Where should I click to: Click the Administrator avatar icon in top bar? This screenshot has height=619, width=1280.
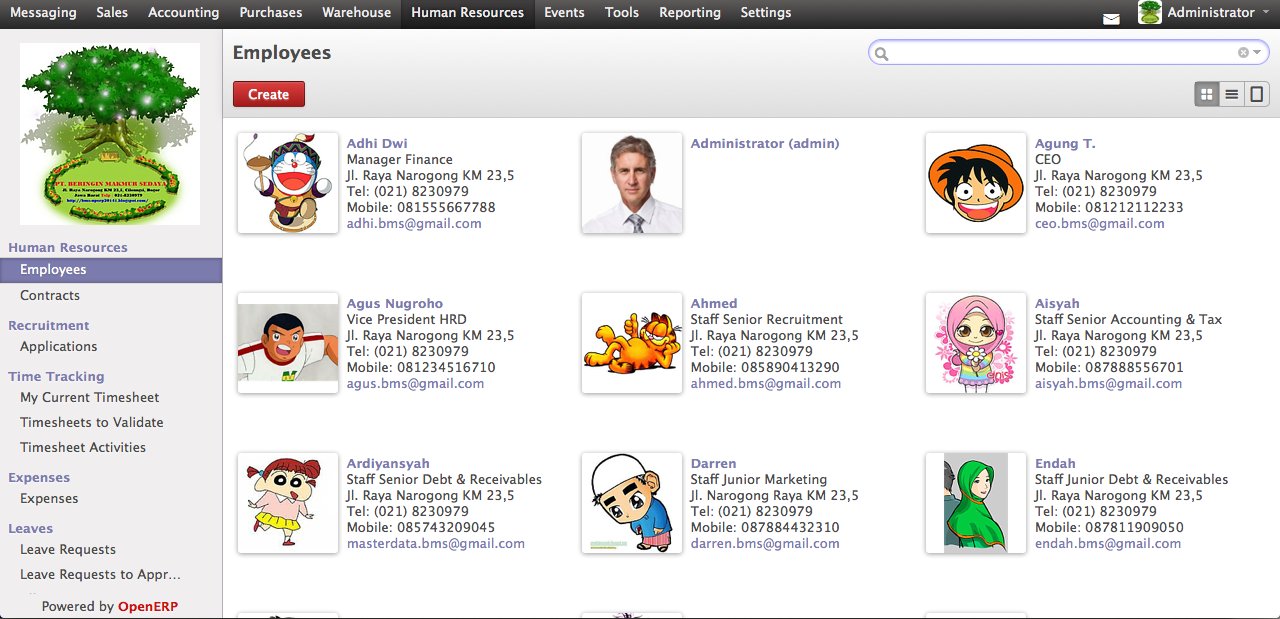[1150, 12]
